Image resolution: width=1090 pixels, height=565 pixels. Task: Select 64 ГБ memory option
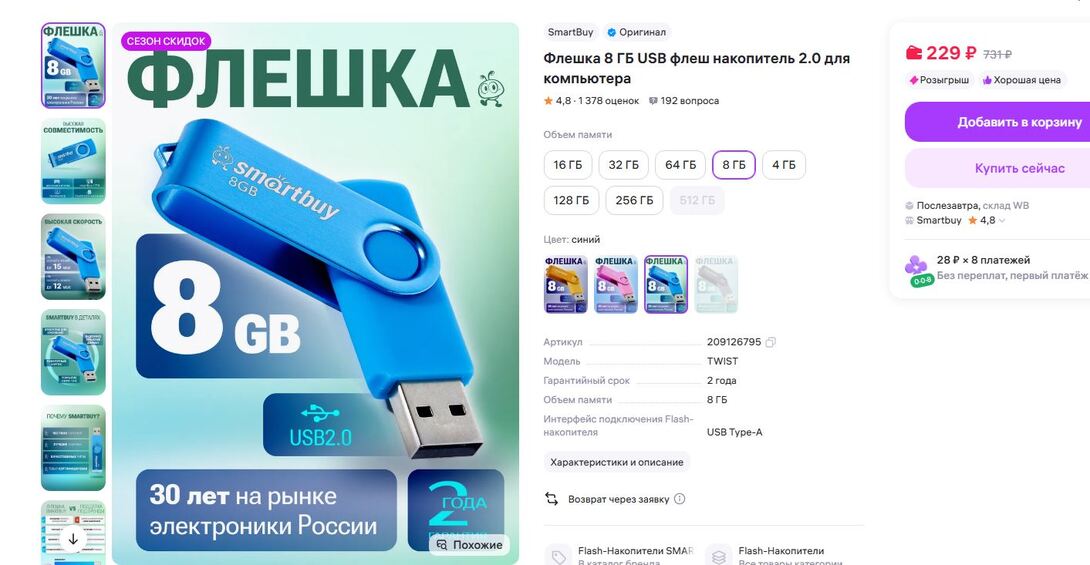click(x=681, y=165)
